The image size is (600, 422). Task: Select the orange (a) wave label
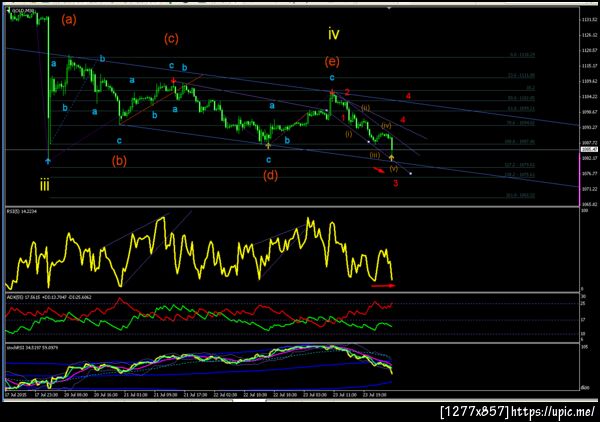point(69,19)
